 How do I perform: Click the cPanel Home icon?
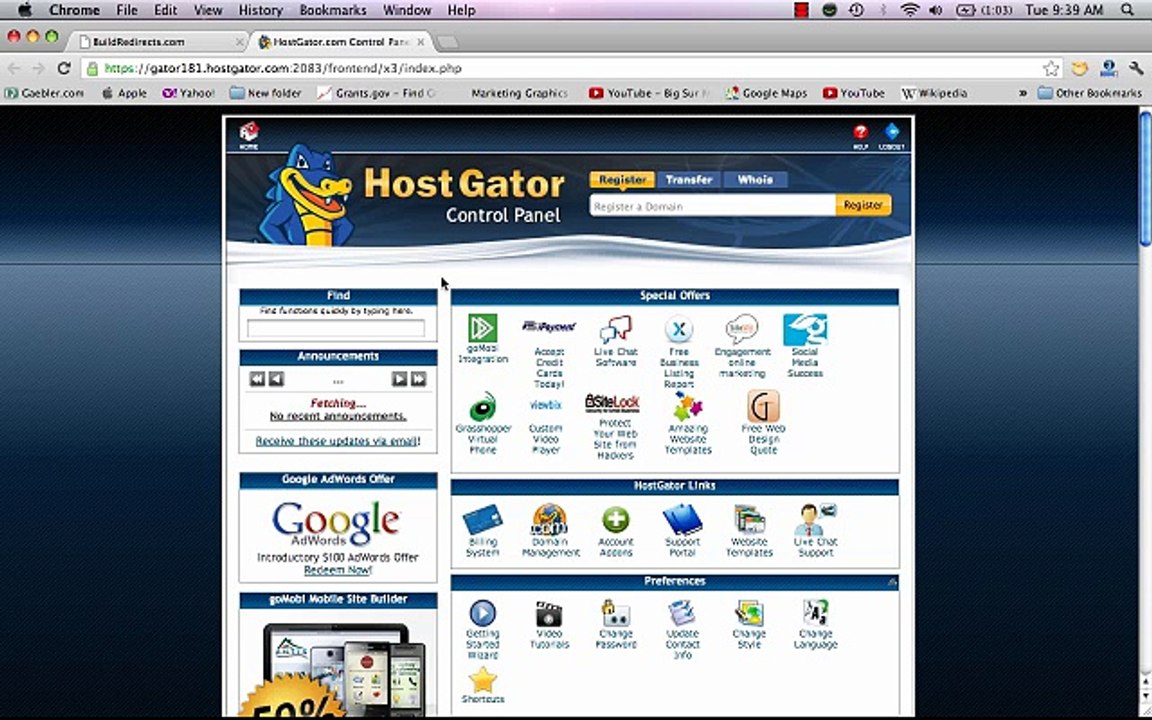248,135
